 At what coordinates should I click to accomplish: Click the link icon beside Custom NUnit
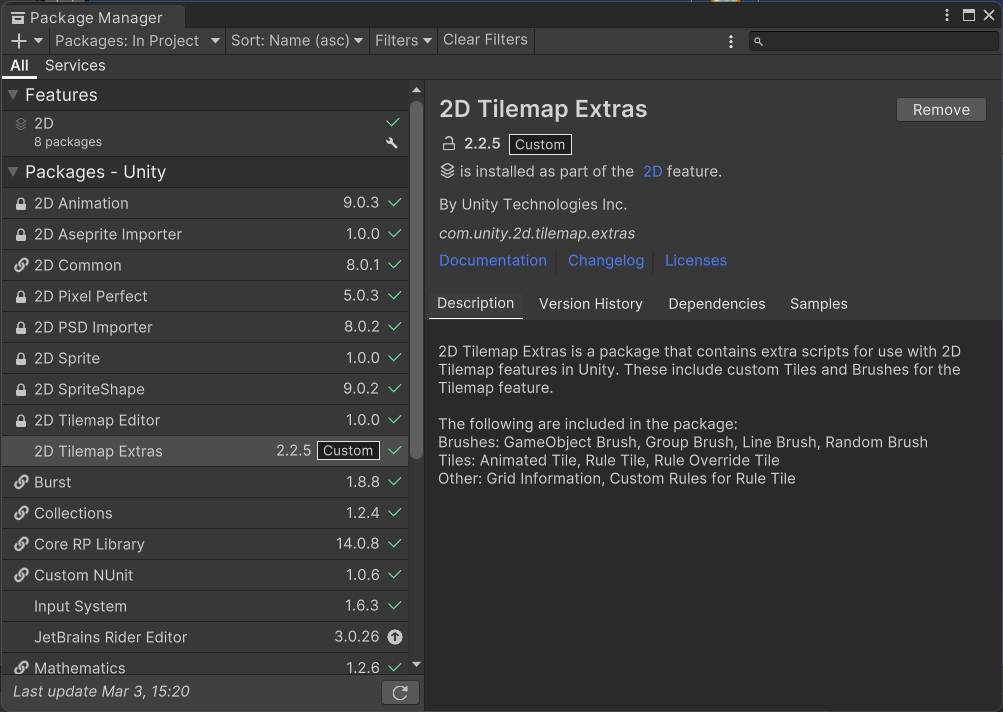(x=21, y=575)
